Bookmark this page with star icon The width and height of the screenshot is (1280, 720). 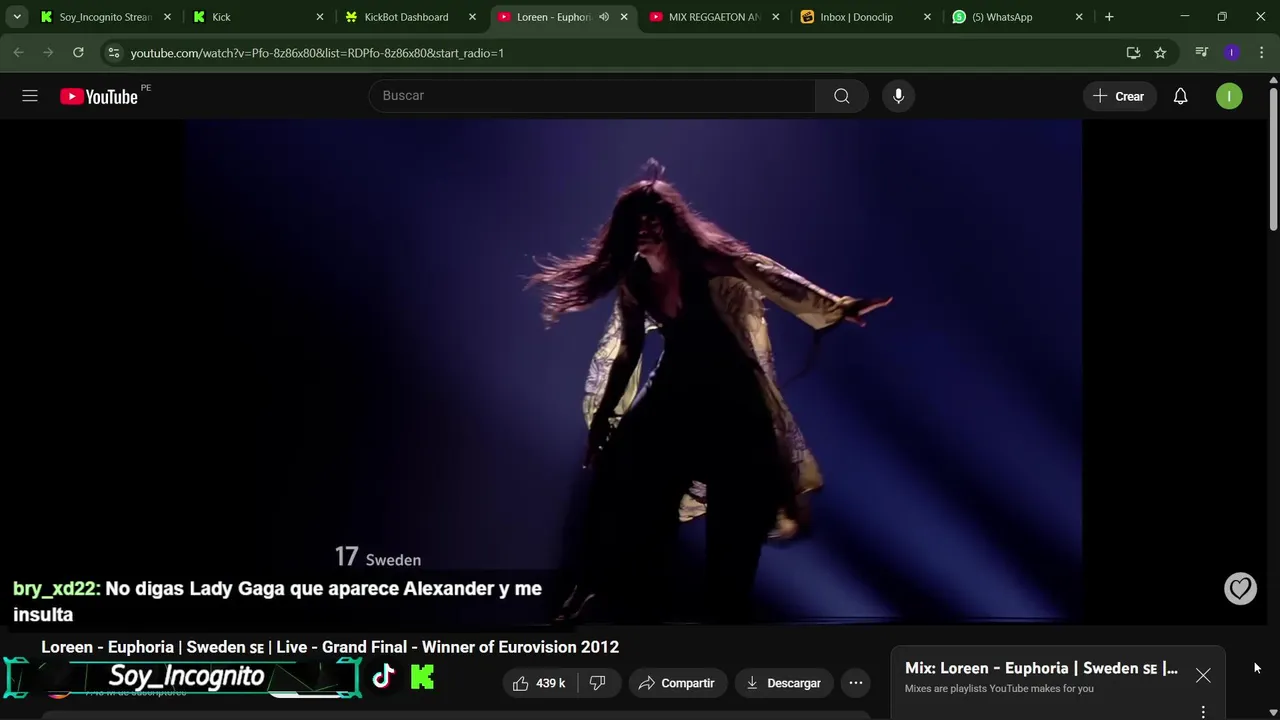point(1160,53)
